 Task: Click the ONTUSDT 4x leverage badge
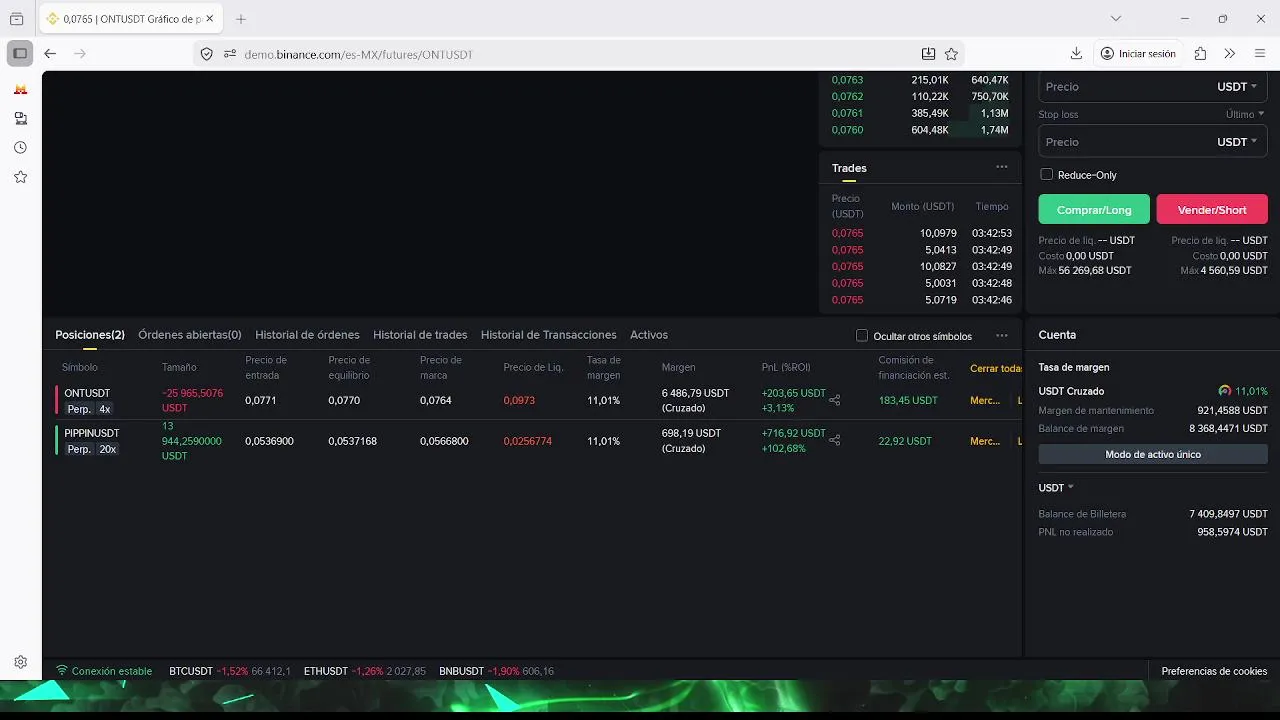pyautogui.click(x=105, y=409)
